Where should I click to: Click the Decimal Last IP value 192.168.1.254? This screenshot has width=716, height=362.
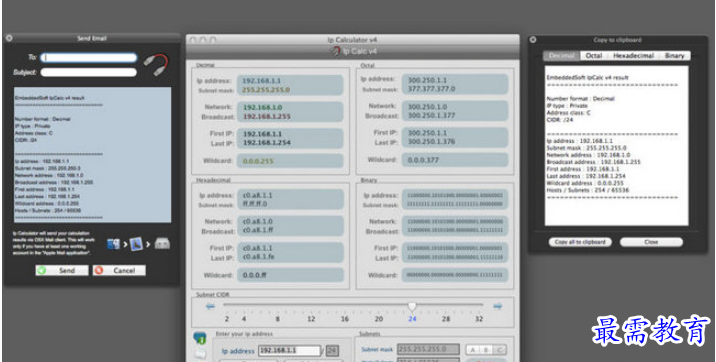click(x=267, y=143)
